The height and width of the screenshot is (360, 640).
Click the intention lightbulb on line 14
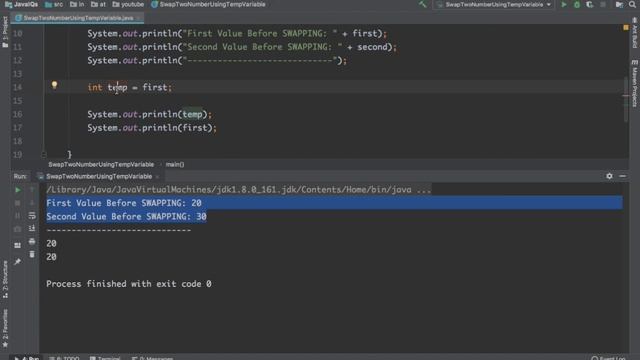pyautogui.click(x=54, y=85)
